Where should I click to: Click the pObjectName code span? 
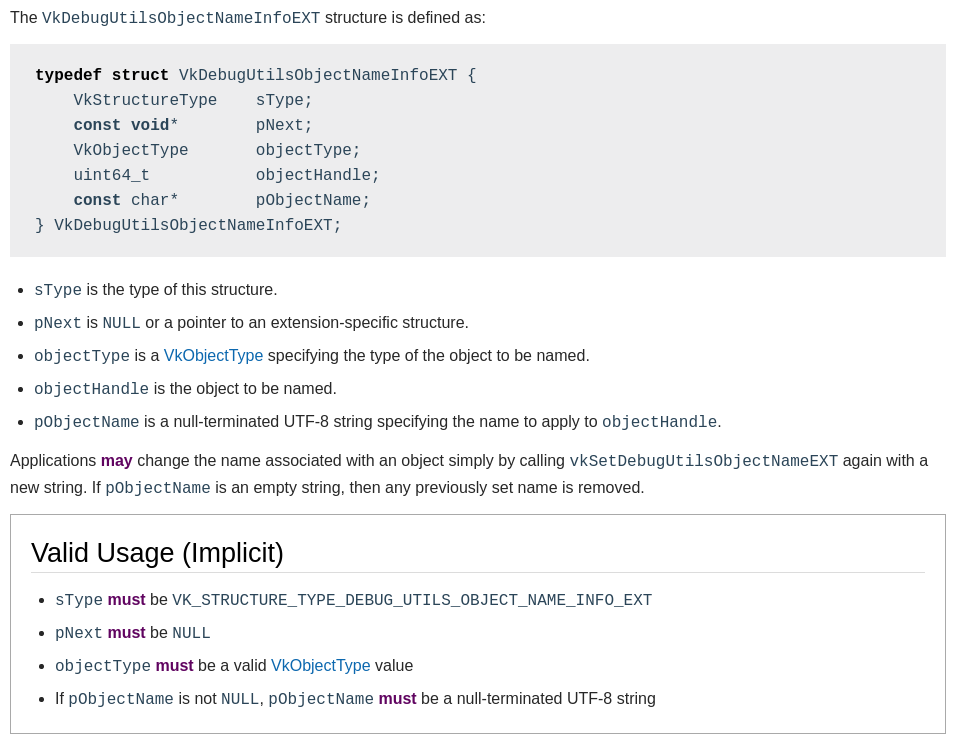pyautogui.click(x=86, y=422)
